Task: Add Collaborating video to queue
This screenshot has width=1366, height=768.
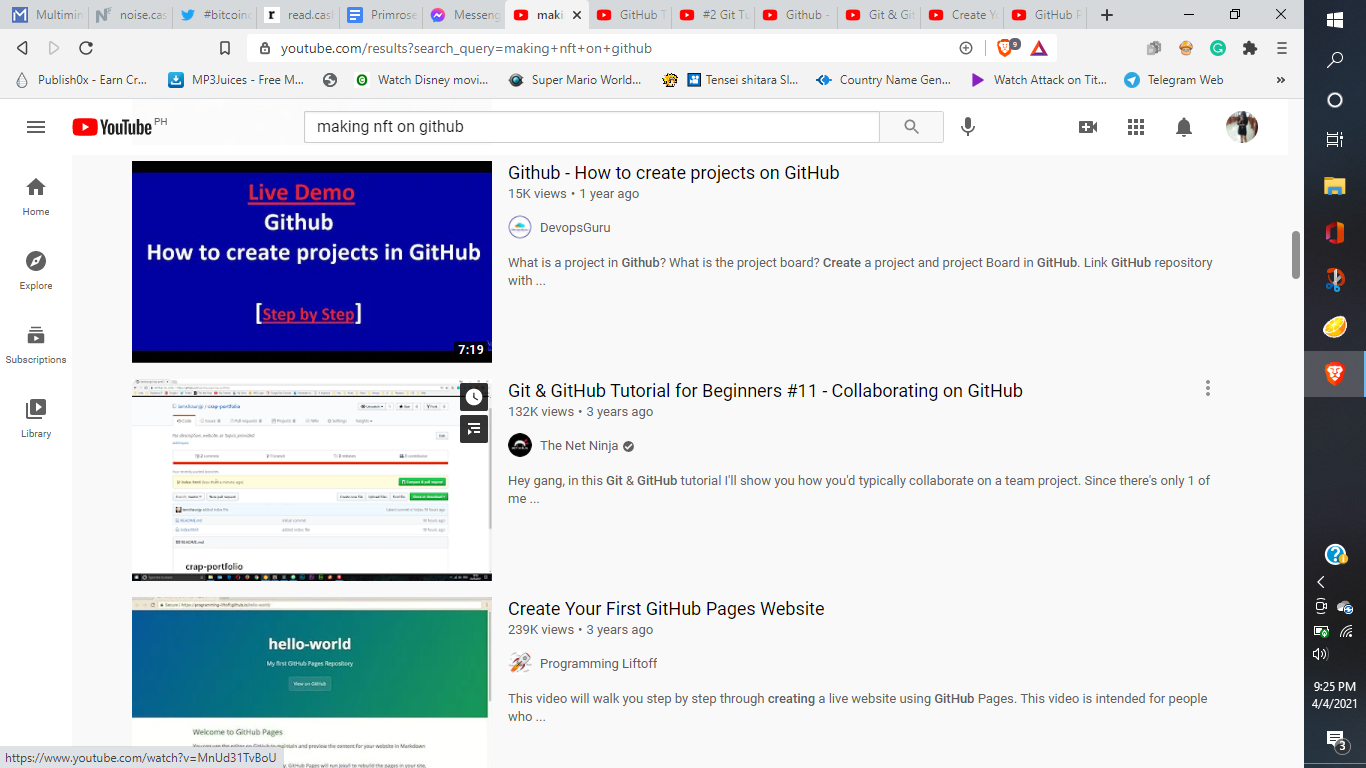Action: pos(474,429)
